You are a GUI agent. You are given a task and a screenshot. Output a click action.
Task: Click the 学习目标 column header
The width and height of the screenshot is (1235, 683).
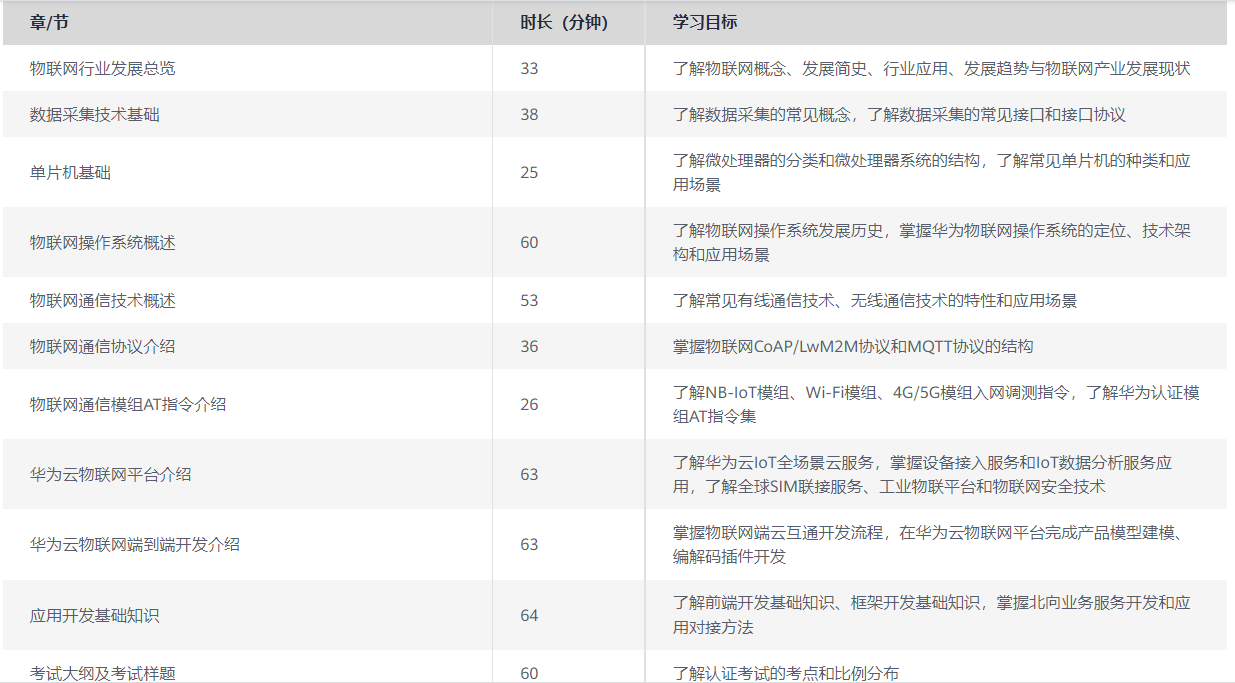tap(705, 22)
